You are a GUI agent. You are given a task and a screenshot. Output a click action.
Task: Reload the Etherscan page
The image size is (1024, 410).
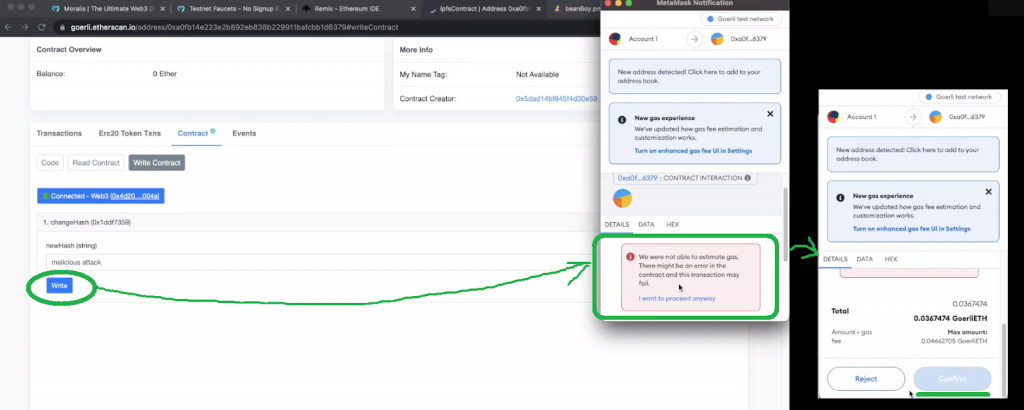[42, 27]
